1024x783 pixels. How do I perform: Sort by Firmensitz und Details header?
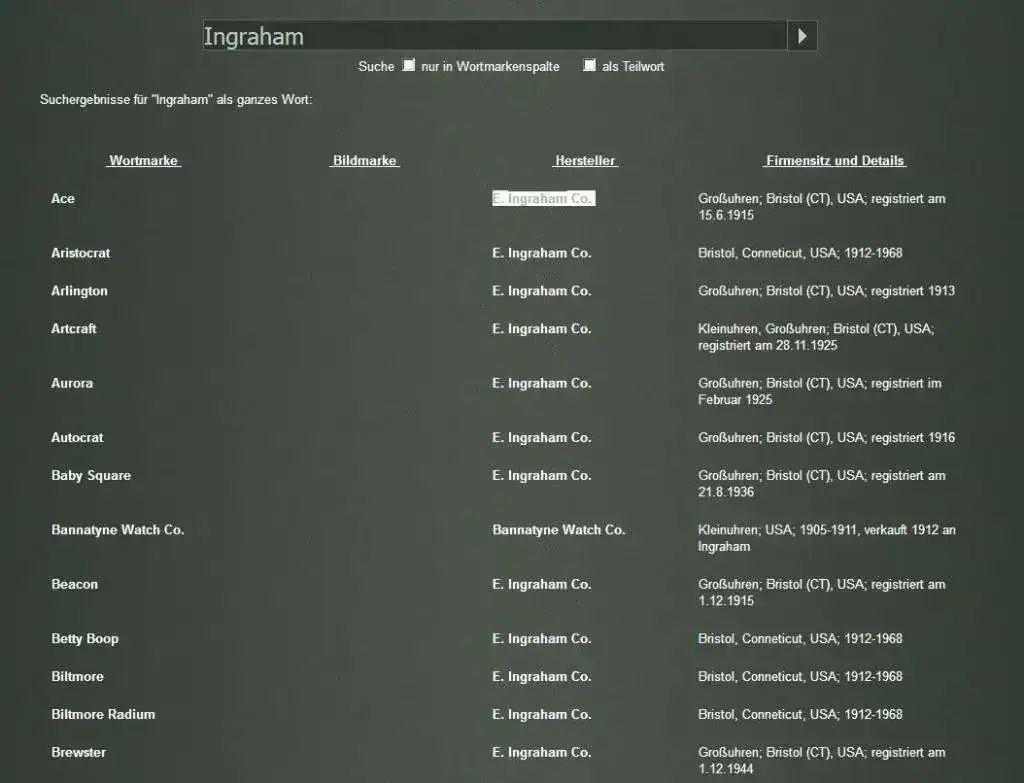[x=835, y=161]
